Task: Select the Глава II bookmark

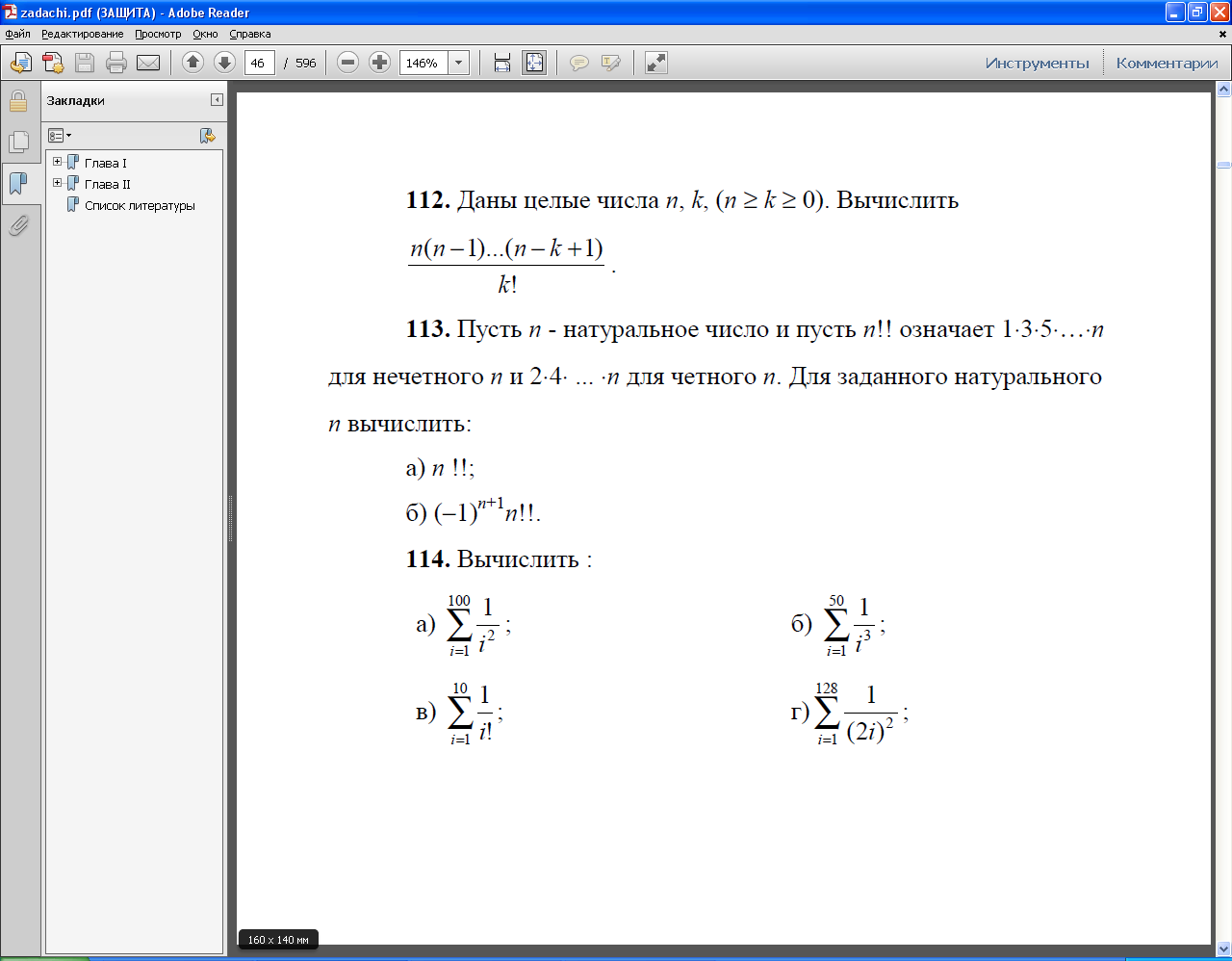Action: pyautogui.click(x=107, y=184)
